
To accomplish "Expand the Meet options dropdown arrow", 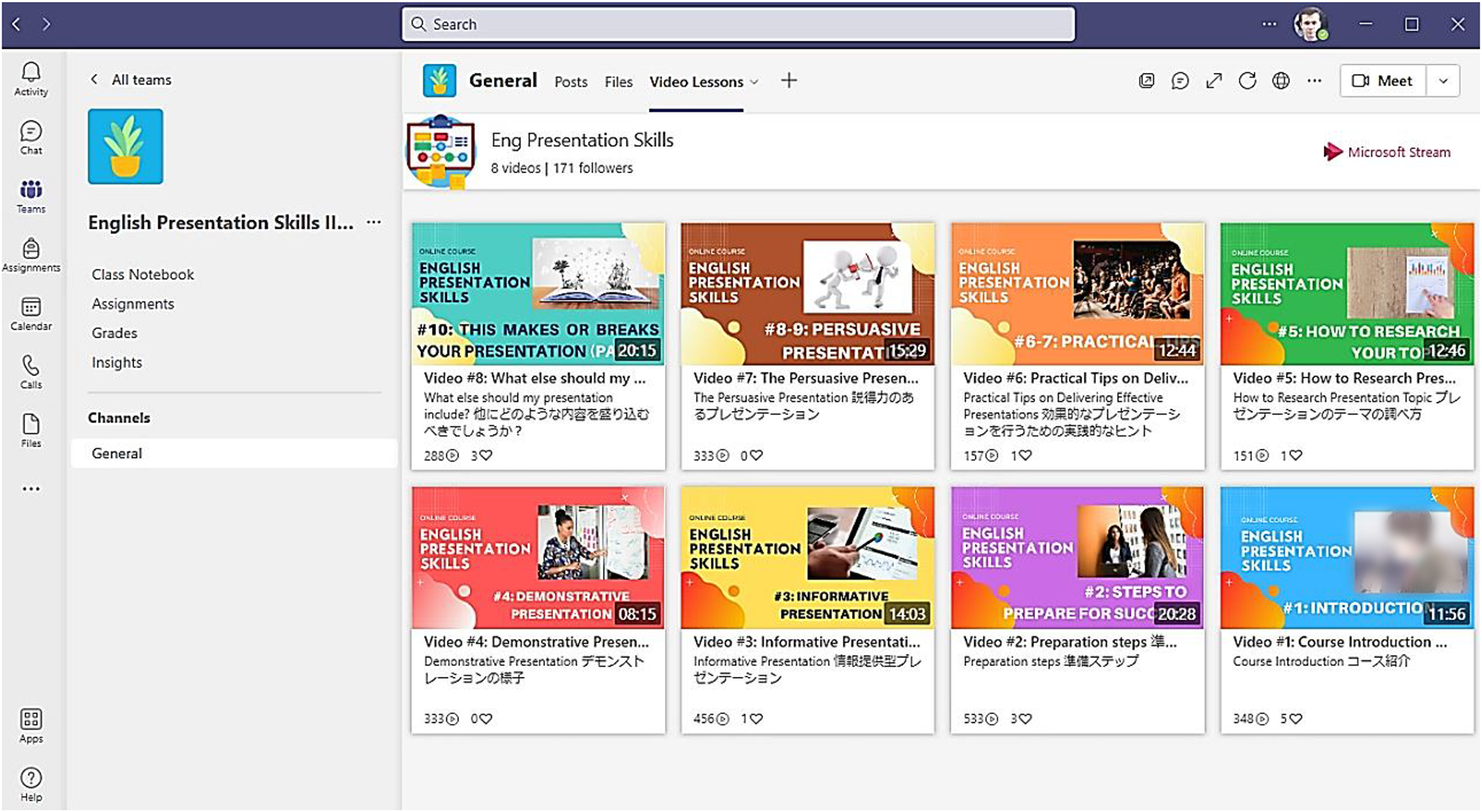I will coord(1443,81).
